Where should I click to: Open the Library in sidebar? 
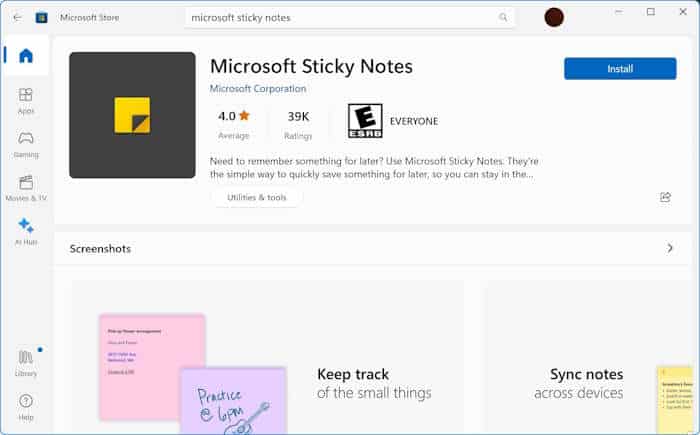(x=26, y=364)
